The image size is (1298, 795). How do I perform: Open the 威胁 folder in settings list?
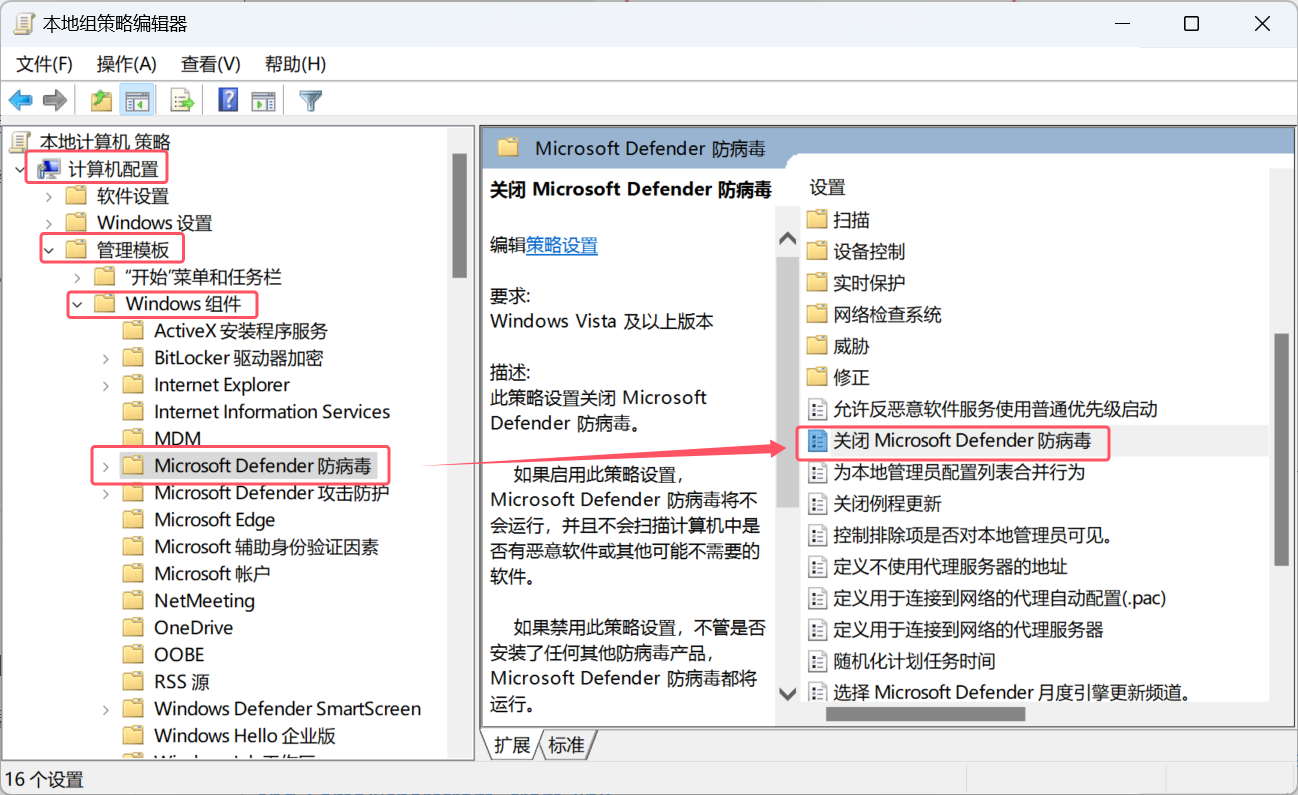[x=851, y=346]
